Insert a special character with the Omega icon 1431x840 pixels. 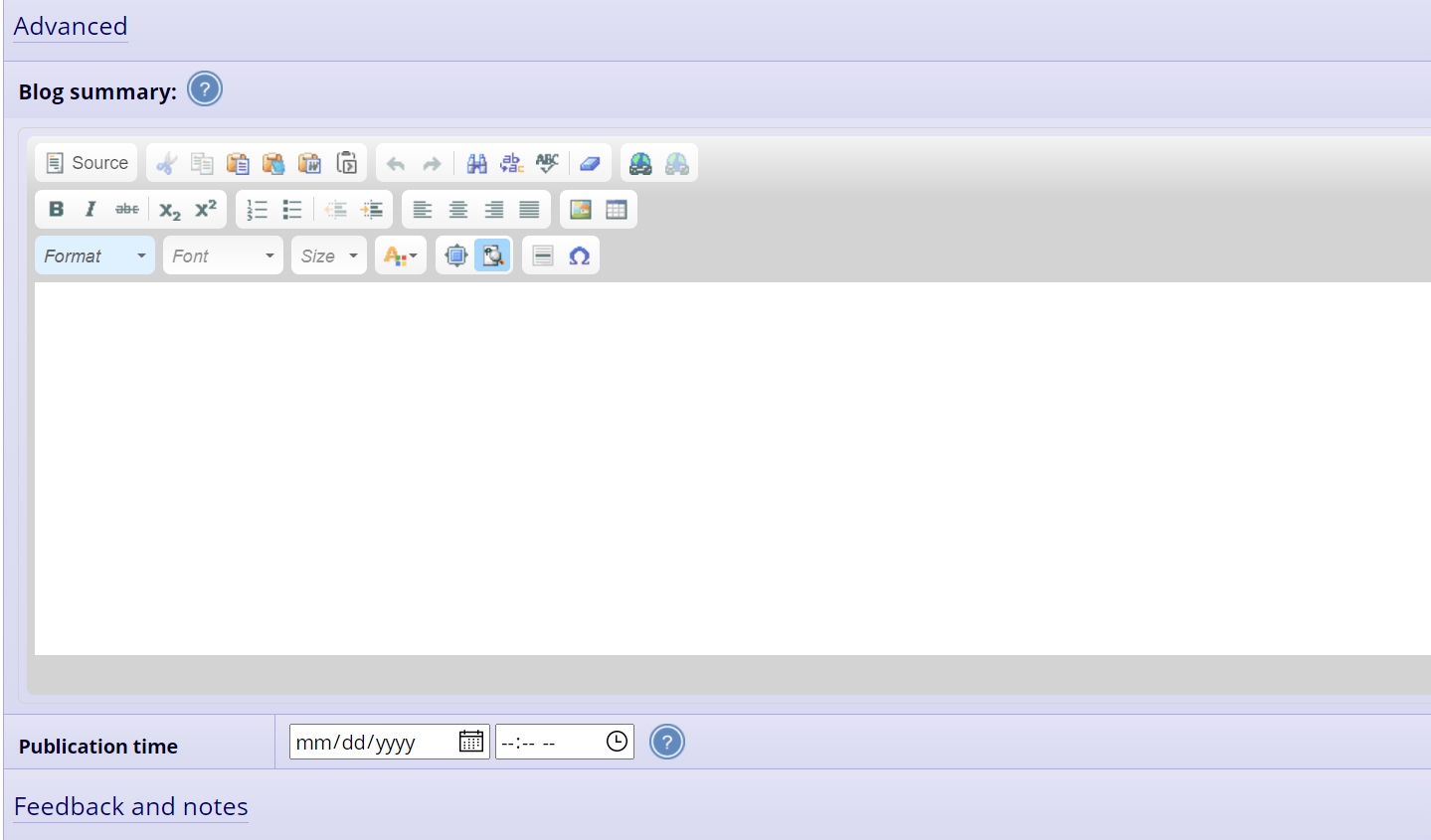579,256
